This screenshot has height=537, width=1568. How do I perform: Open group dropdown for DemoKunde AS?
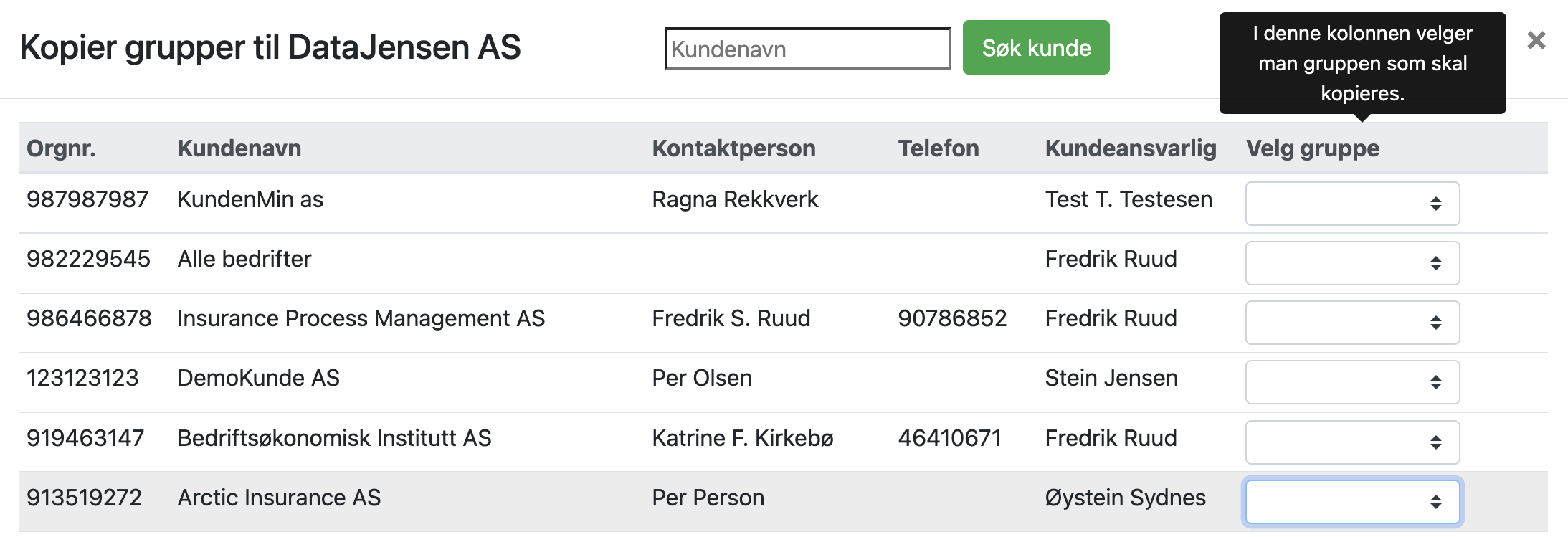coord(1352,382)
